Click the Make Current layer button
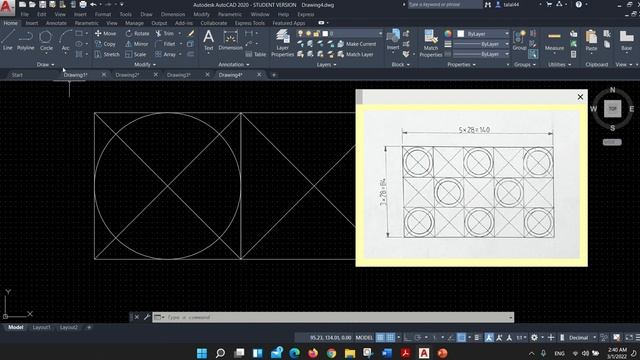Screen dimensions: 640x360 click(x=356, y=44)
